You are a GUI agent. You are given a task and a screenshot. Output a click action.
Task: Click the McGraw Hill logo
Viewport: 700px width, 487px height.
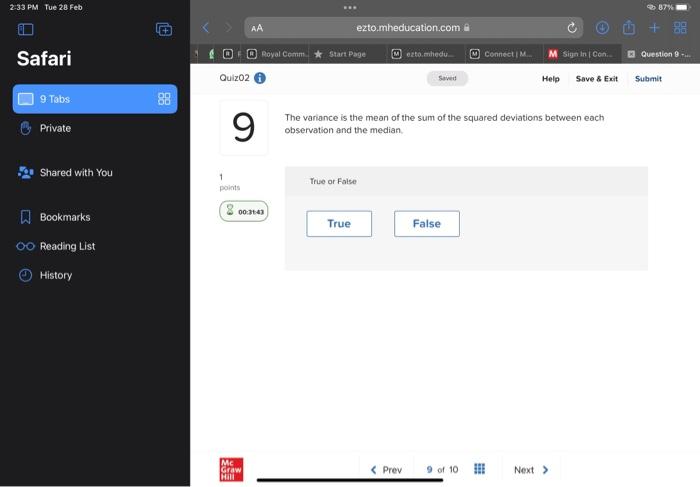(231, 470)
